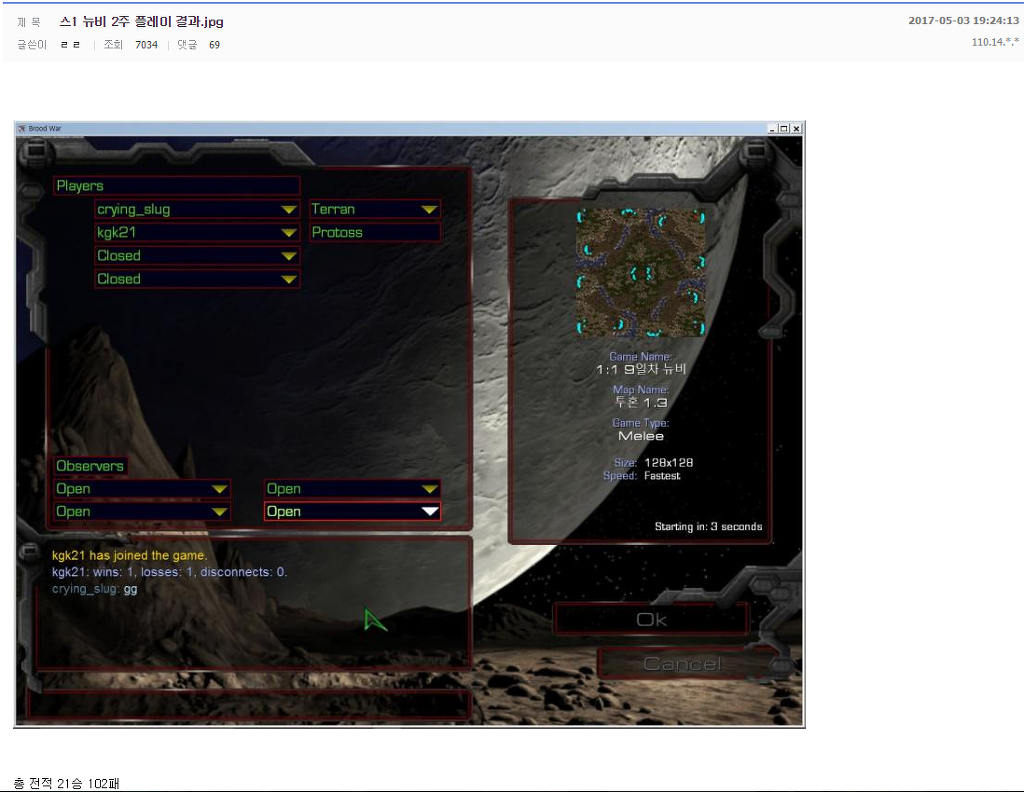Maximize the Brood War window
1024x792 pixels.
coord(784,129)
